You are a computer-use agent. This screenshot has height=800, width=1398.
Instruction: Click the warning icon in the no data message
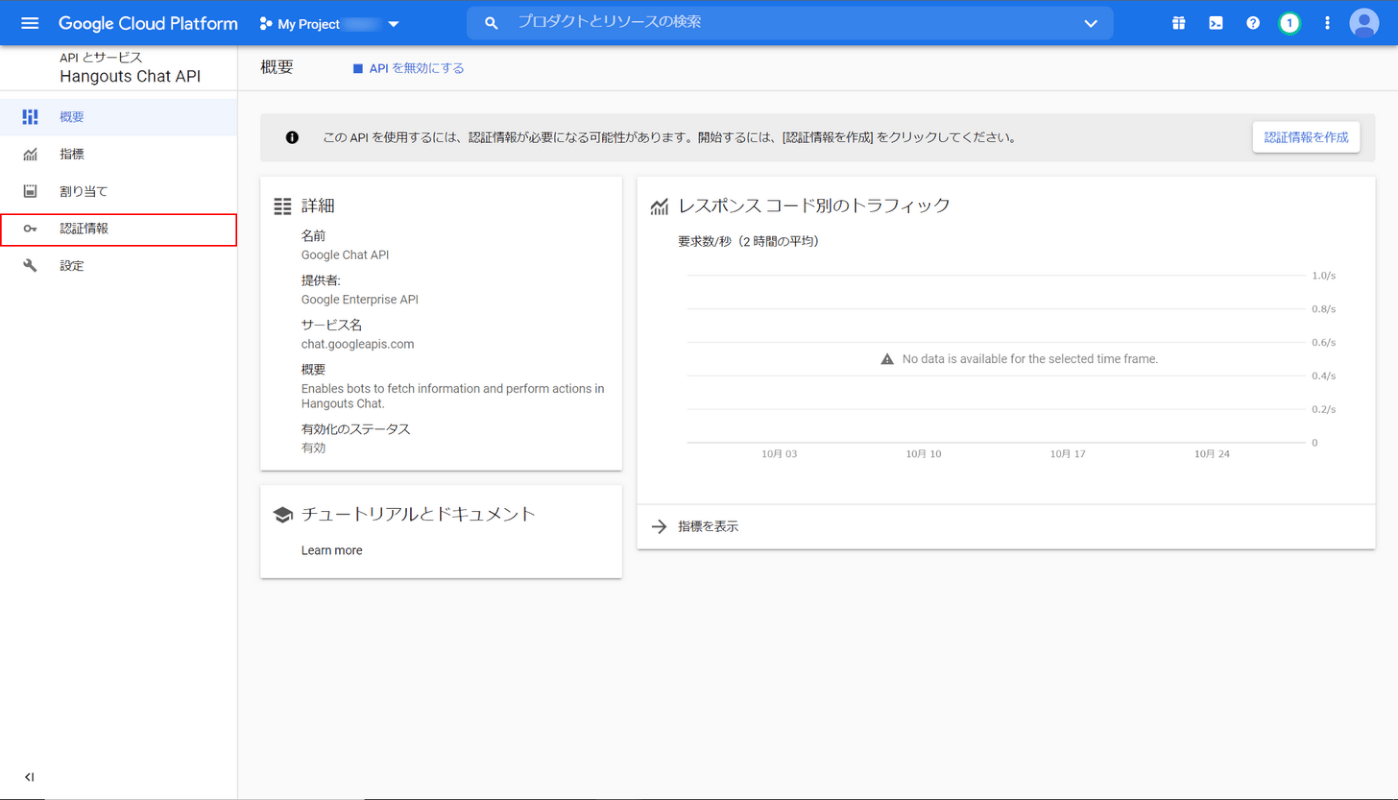(887, 358)
